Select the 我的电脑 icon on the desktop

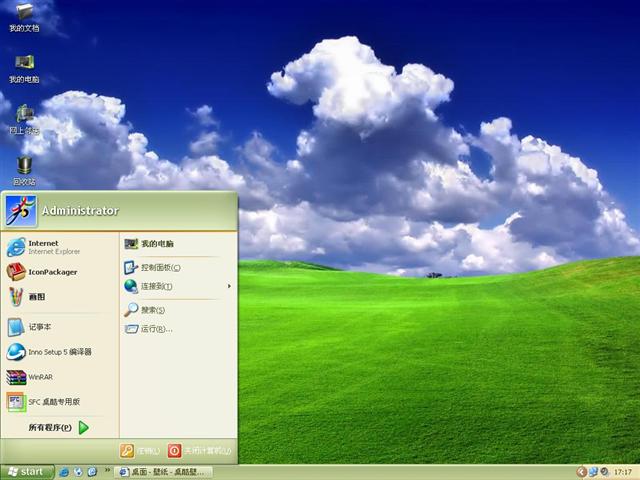pyautogui.click(x=24, y=69)
